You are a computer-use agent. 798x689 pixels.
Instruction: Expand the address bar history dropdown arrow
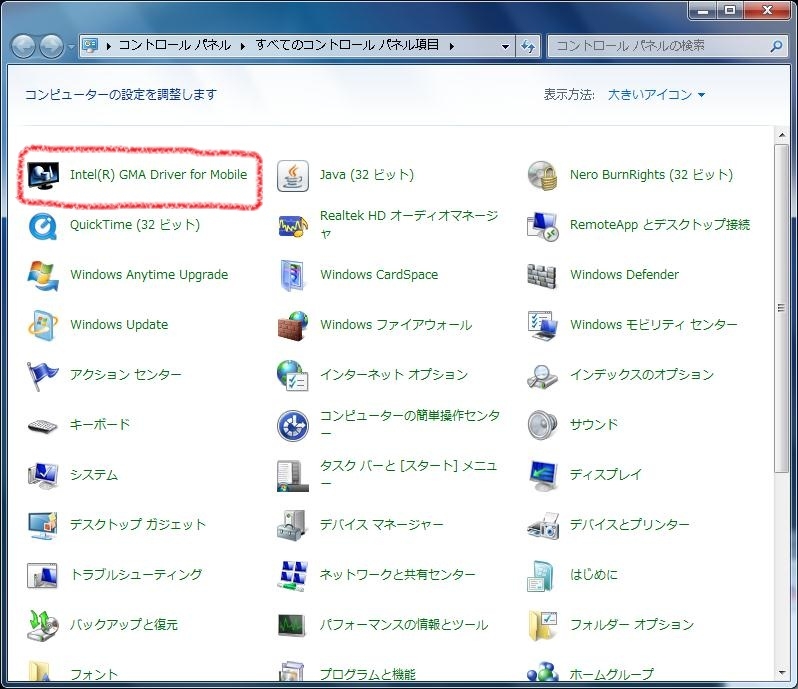coord(505,46)
